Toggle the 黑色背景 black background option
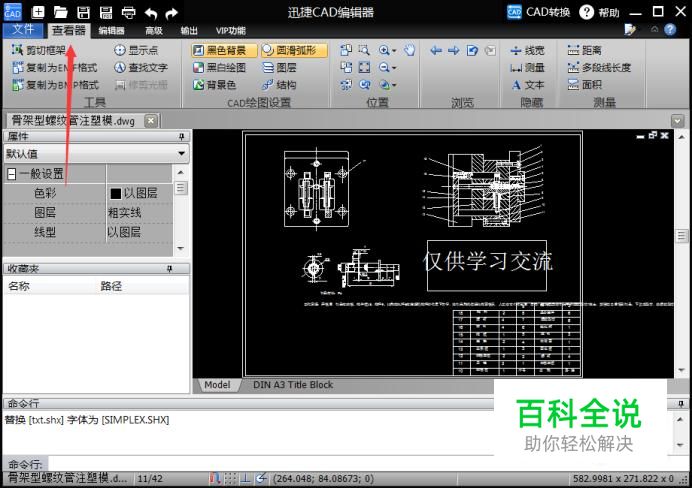This screenshot has height=488, width=692. click(224, 50)
